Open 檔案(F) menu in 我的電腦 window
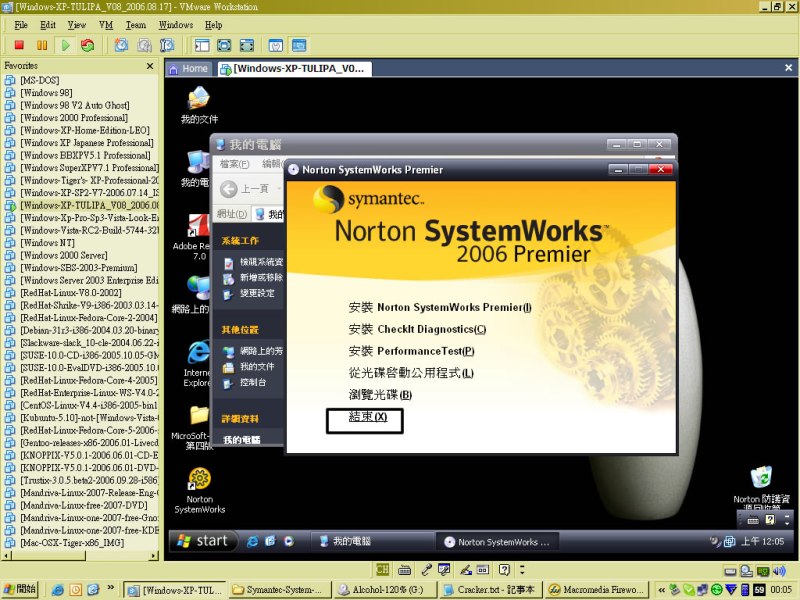Screen dimensions: 800x600 point(234,164)
